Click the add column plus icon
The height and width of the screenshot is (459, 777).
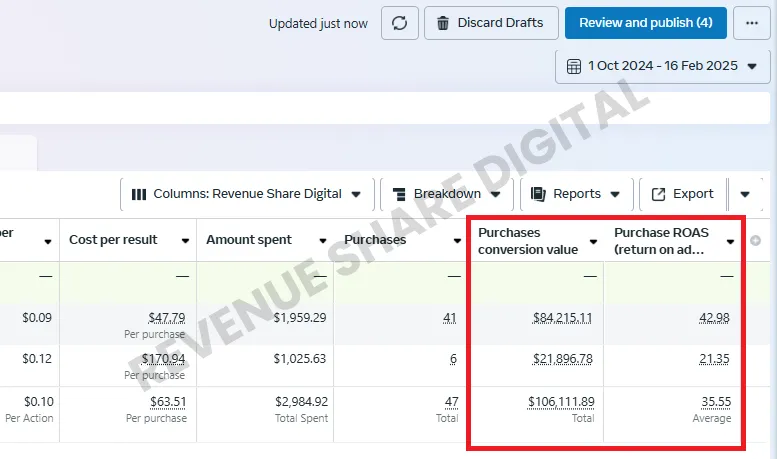click(x=755, y=240)
